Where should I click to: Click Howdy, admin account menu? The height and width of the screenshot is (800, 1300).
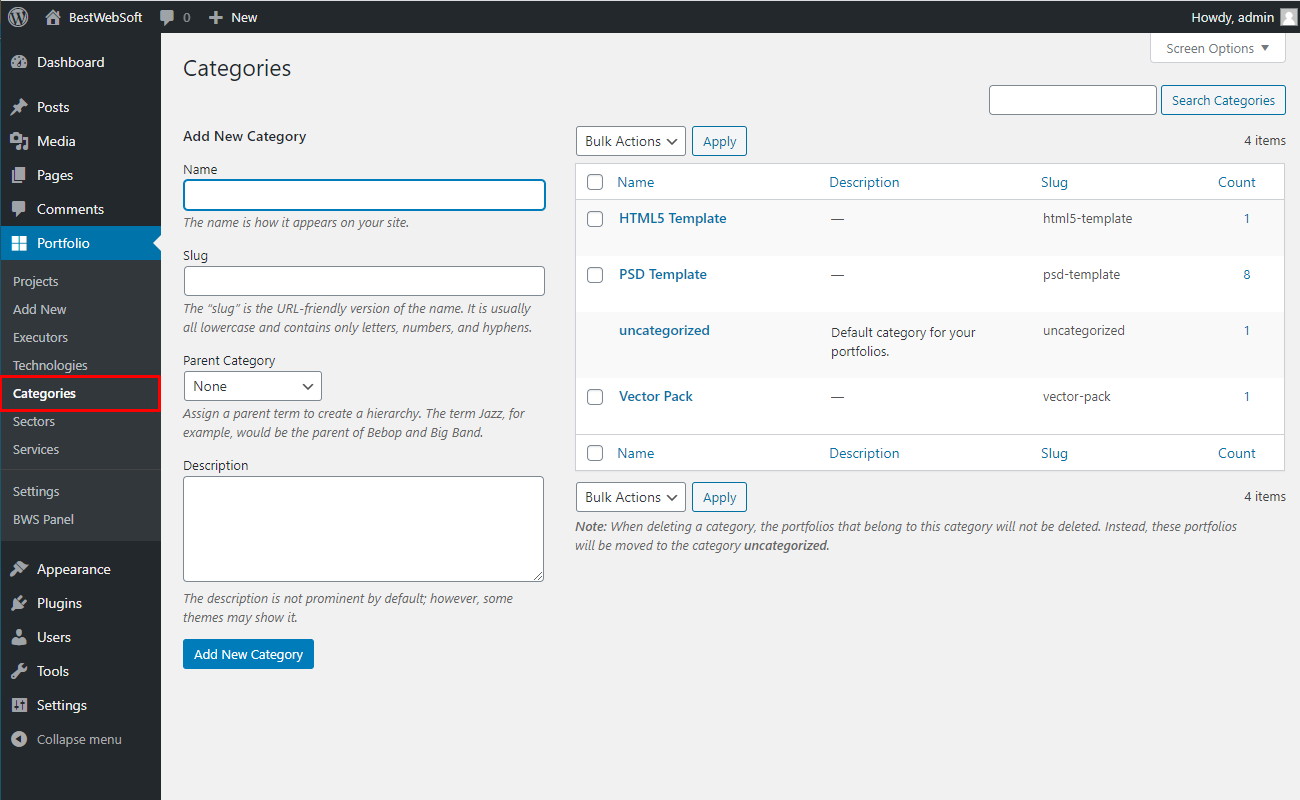1243,17
